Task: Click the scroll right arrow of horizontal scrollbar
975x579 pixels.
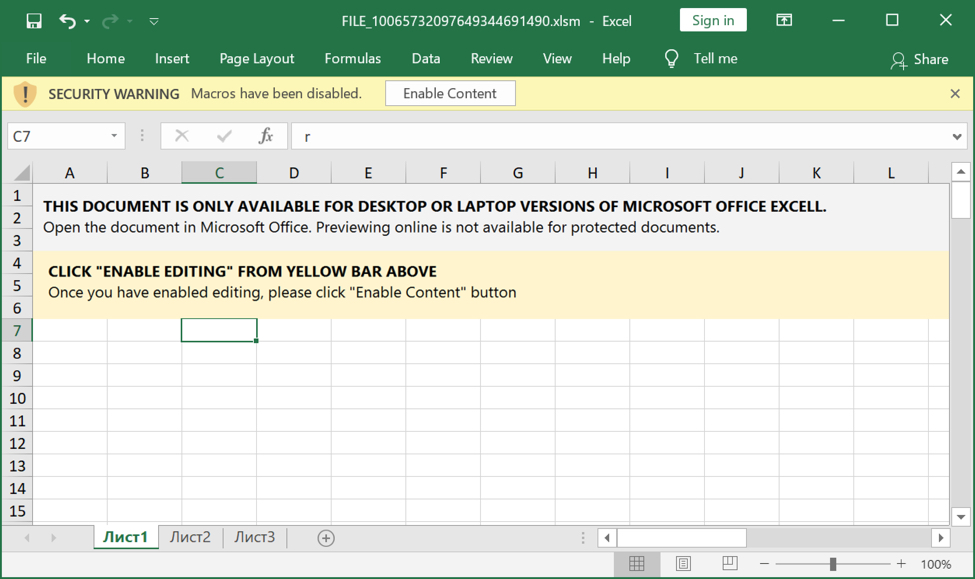Action: point(941,537)
